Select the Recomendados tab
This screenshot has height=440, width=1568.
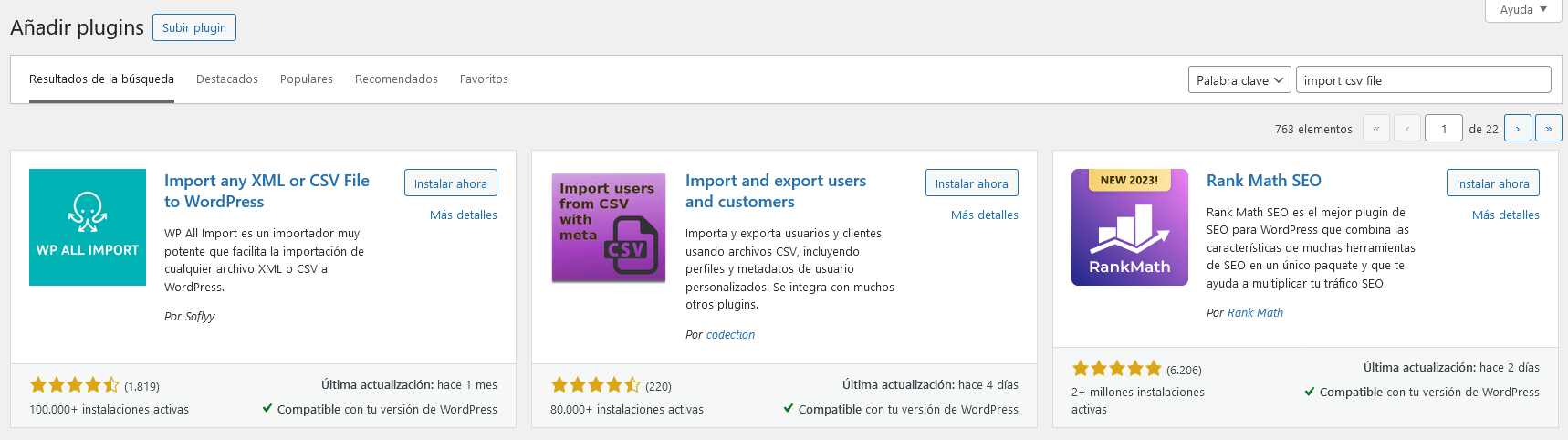[x=396, y=79]
